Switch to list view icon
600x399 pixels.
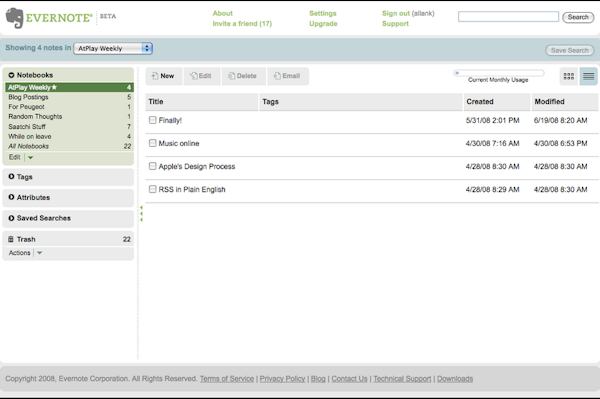[x=589, y=76]
